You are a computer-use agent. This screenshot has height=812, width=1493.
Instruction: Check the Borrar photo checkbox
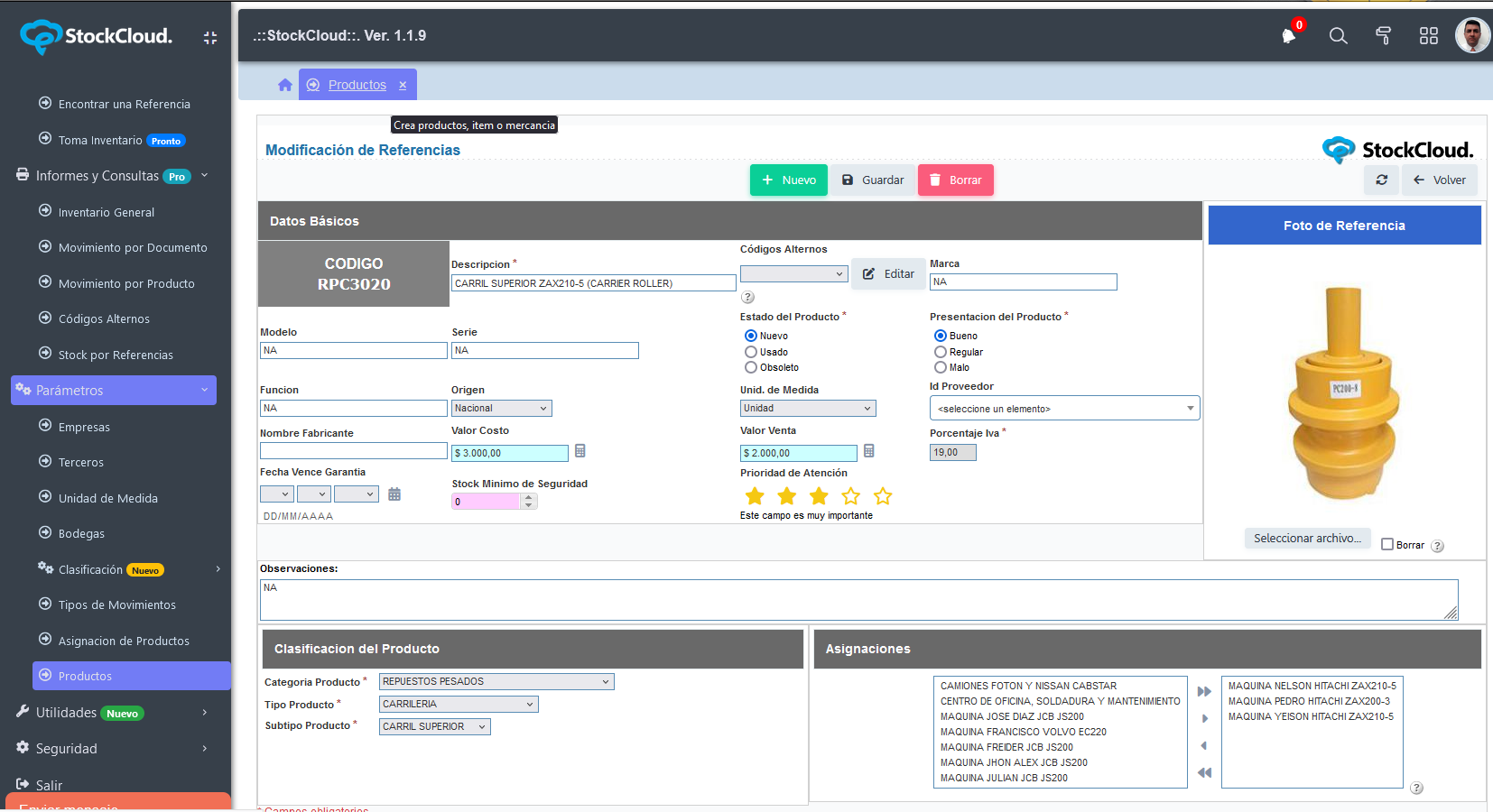pos(1387,544)
